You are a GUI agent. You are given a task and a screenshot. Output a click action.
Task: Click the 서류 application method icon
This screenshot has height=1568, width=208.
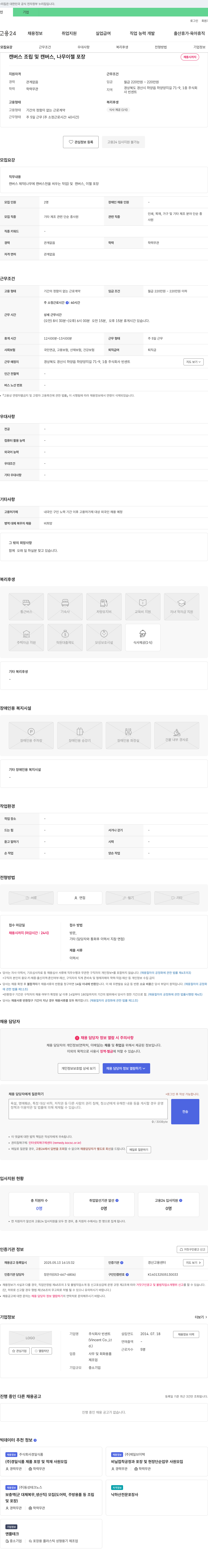pyautogui.click(x=31, y=898)
